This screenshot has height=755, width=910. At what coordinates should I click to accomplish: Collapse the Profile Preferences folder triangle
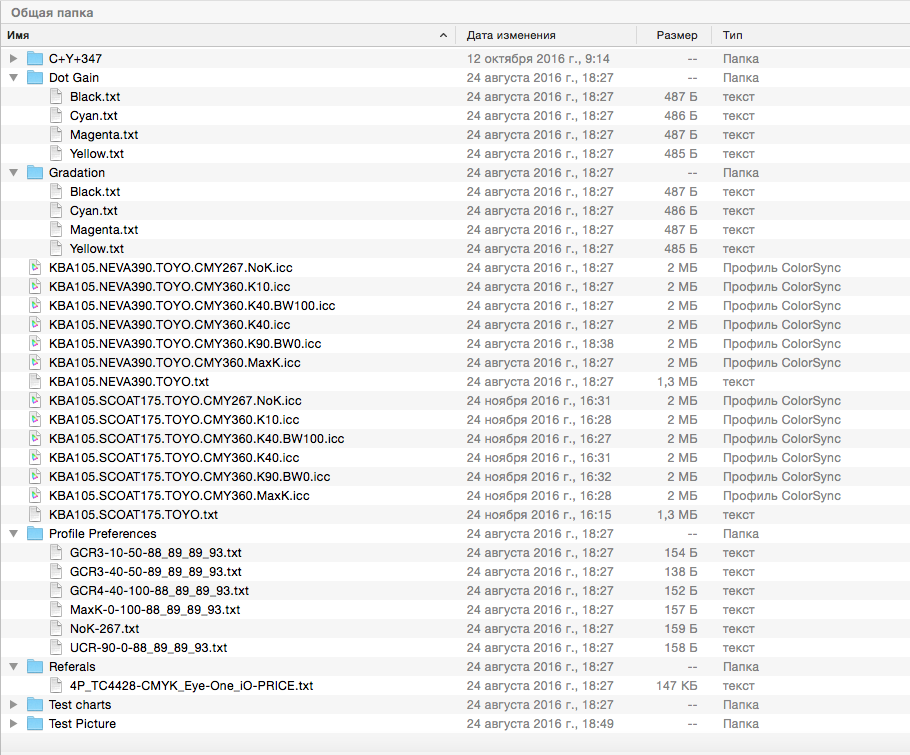pos(13,534)
